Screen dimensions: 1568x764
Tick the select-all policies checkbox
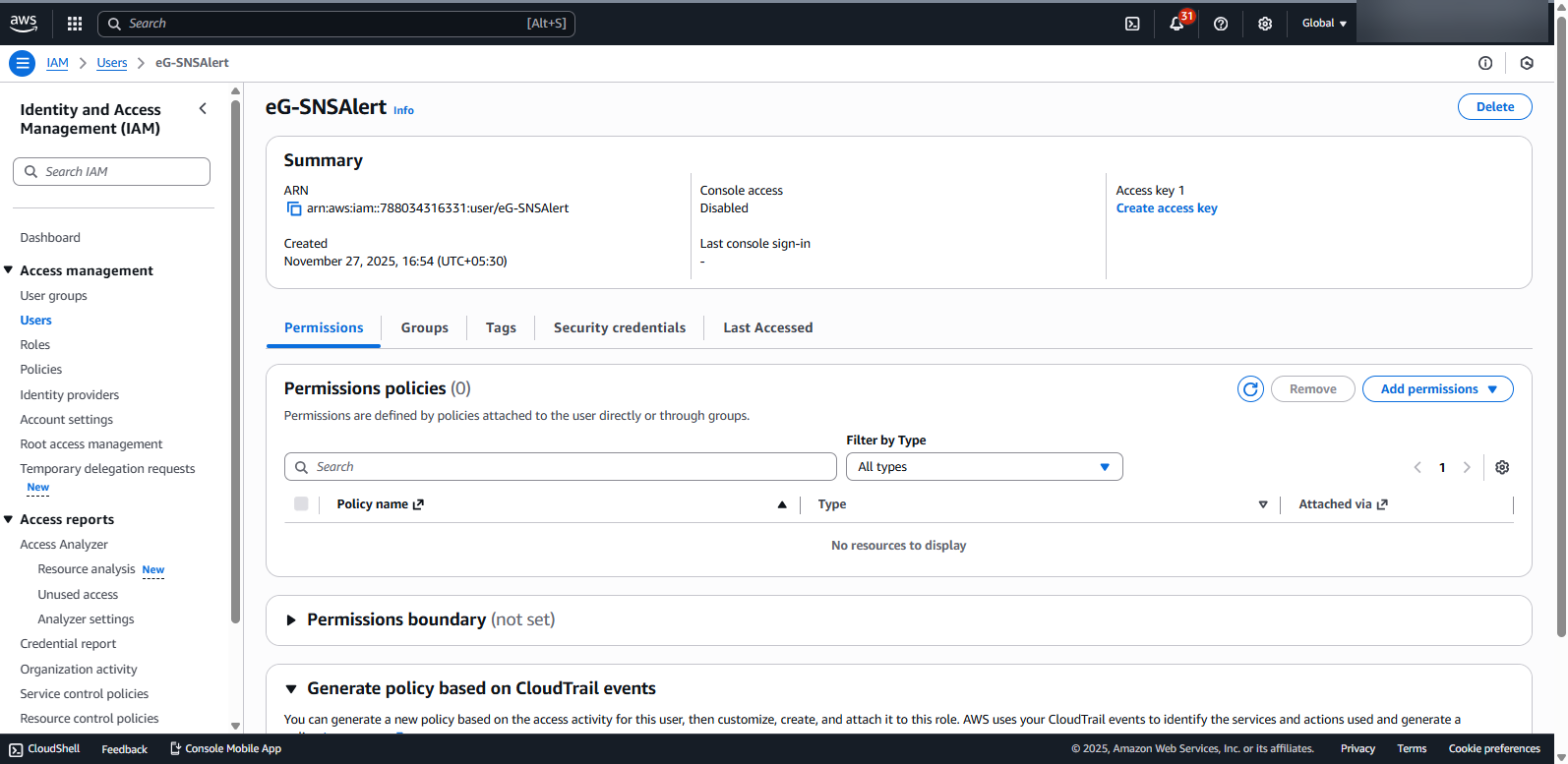(x=301, y=504)
